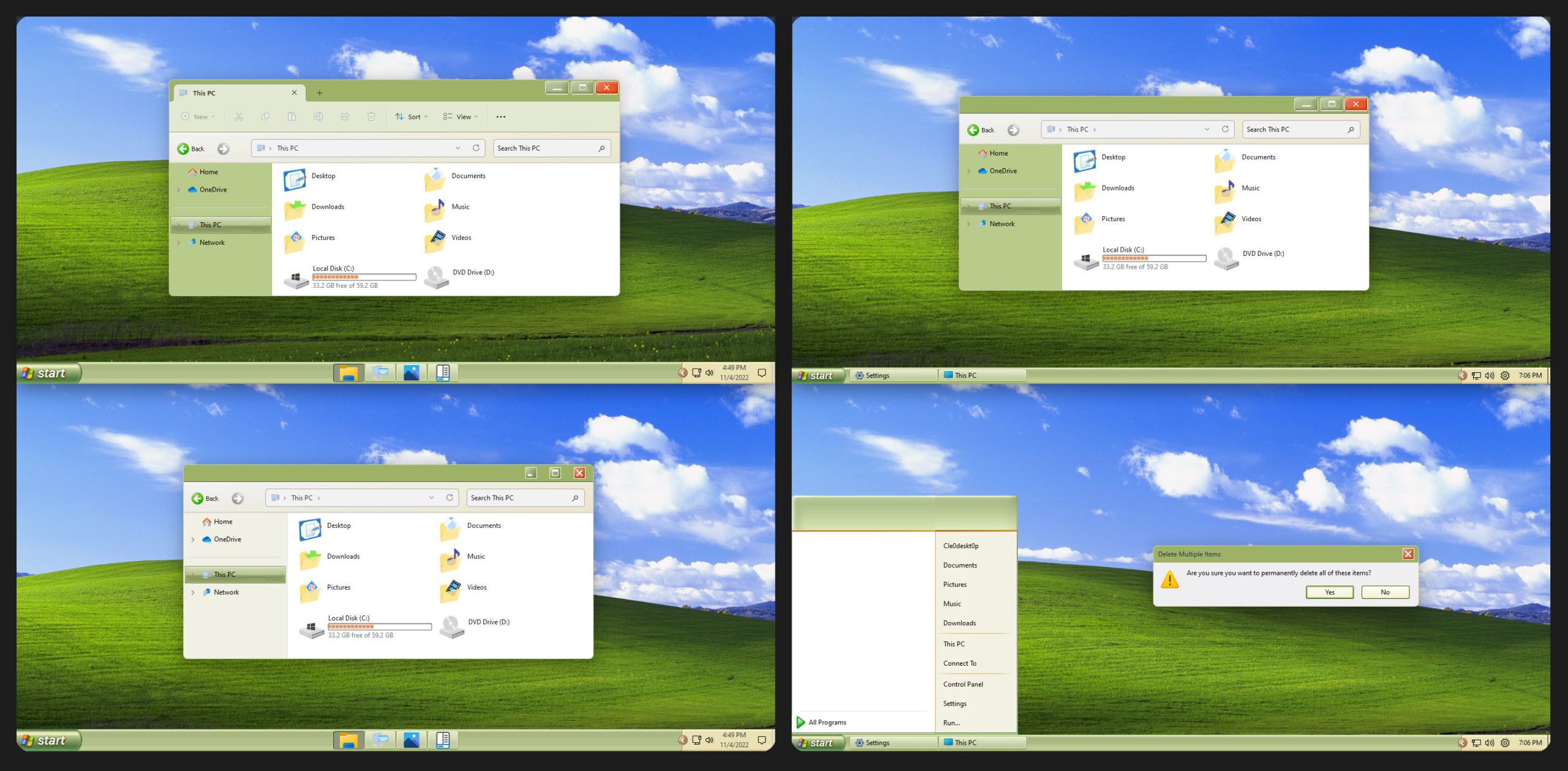
Task: Select the Rename icon in the toolbar
Action: click(x=318, y=116)
